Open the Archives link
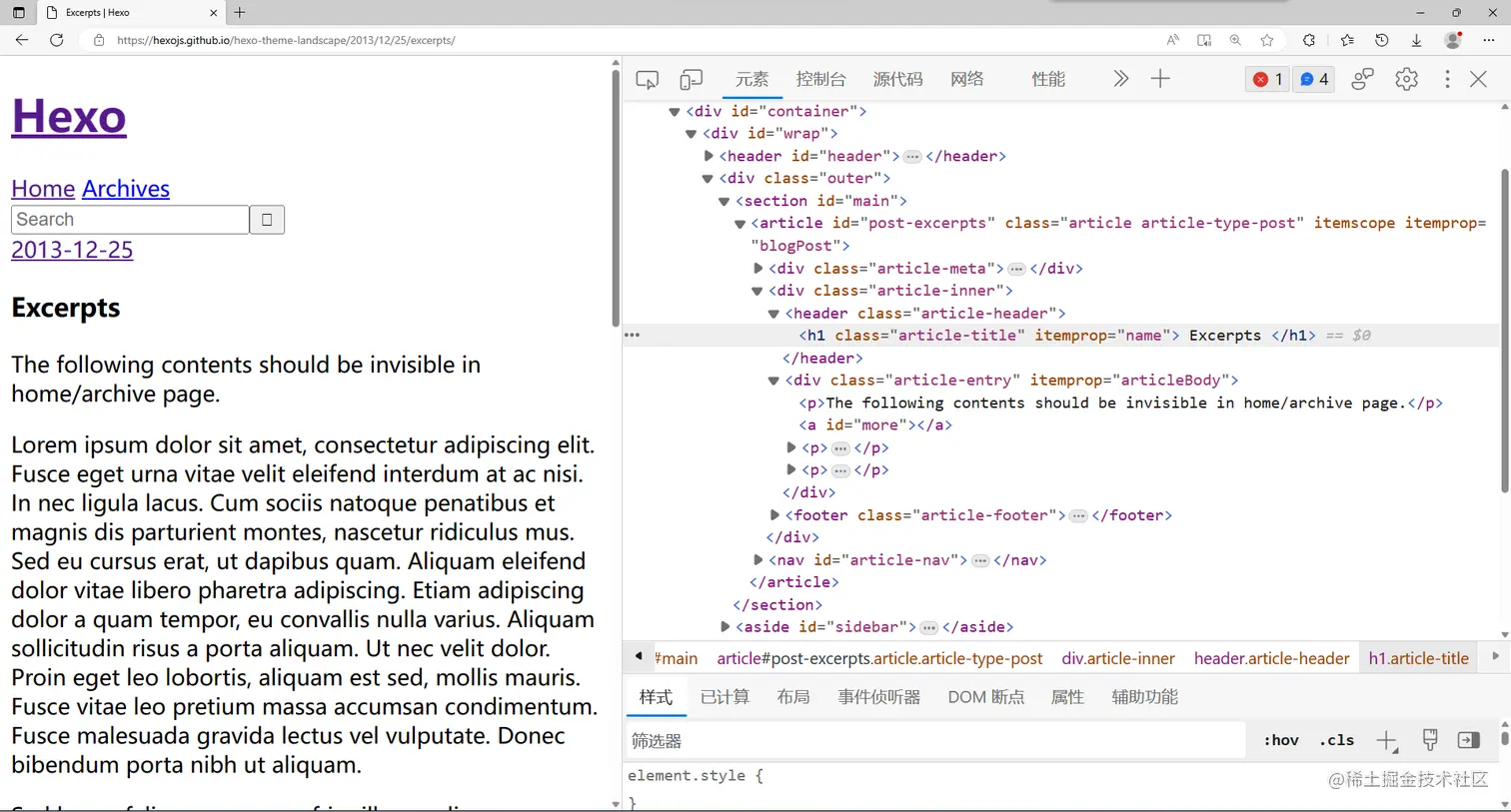Image resolution: width=1511 pixels, height=812 pixels. 126,189
